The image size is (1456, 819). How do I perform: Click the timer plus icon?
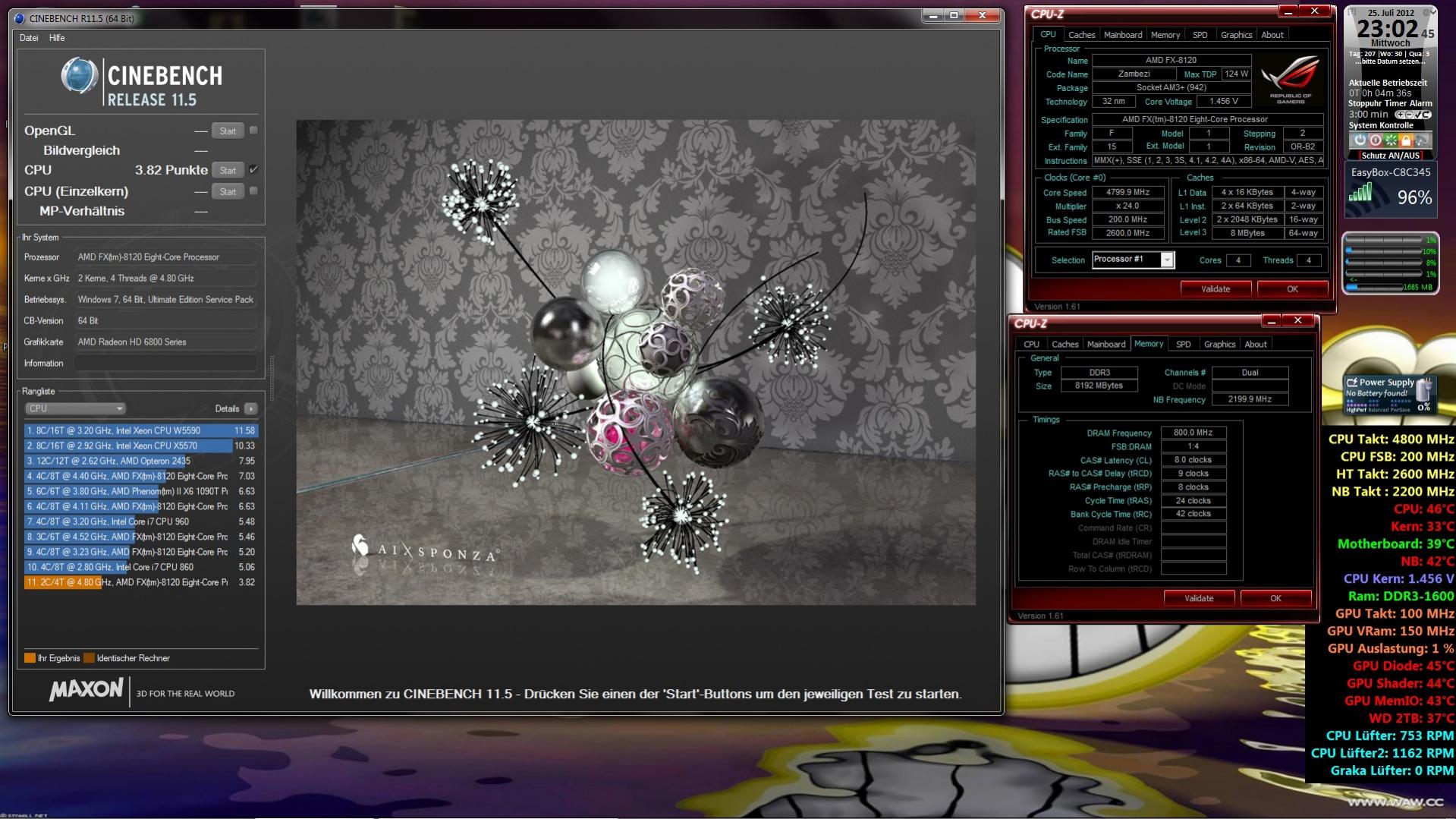(x=1399, y=115)
